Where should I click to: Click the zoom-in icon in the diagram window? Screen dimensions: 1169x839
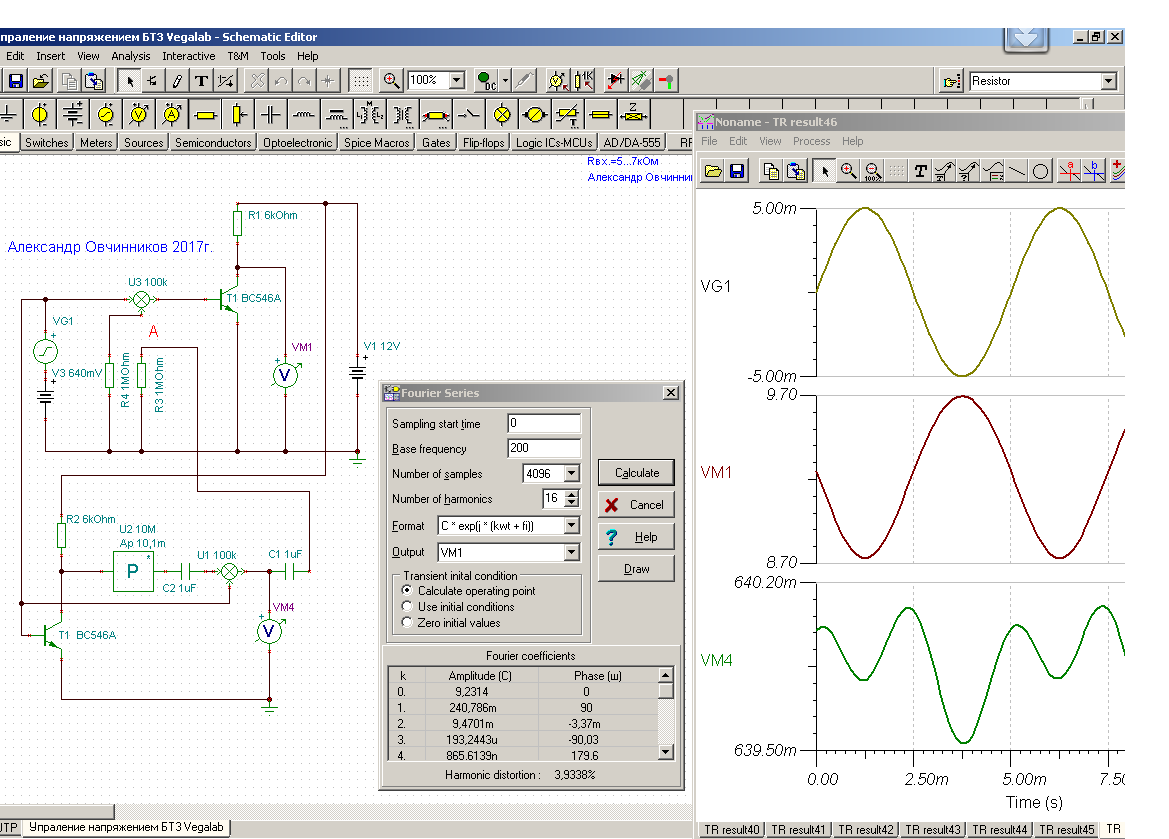(849, 171)
